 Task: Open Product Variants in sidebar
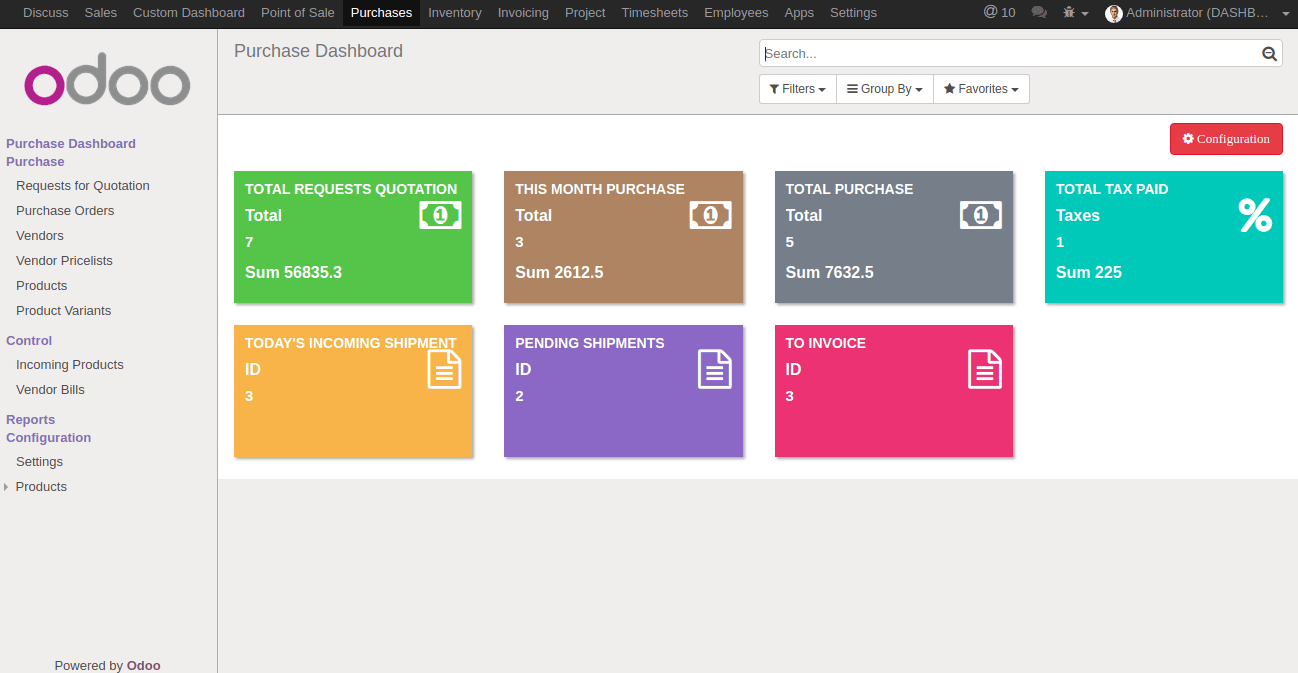[64, 311]
